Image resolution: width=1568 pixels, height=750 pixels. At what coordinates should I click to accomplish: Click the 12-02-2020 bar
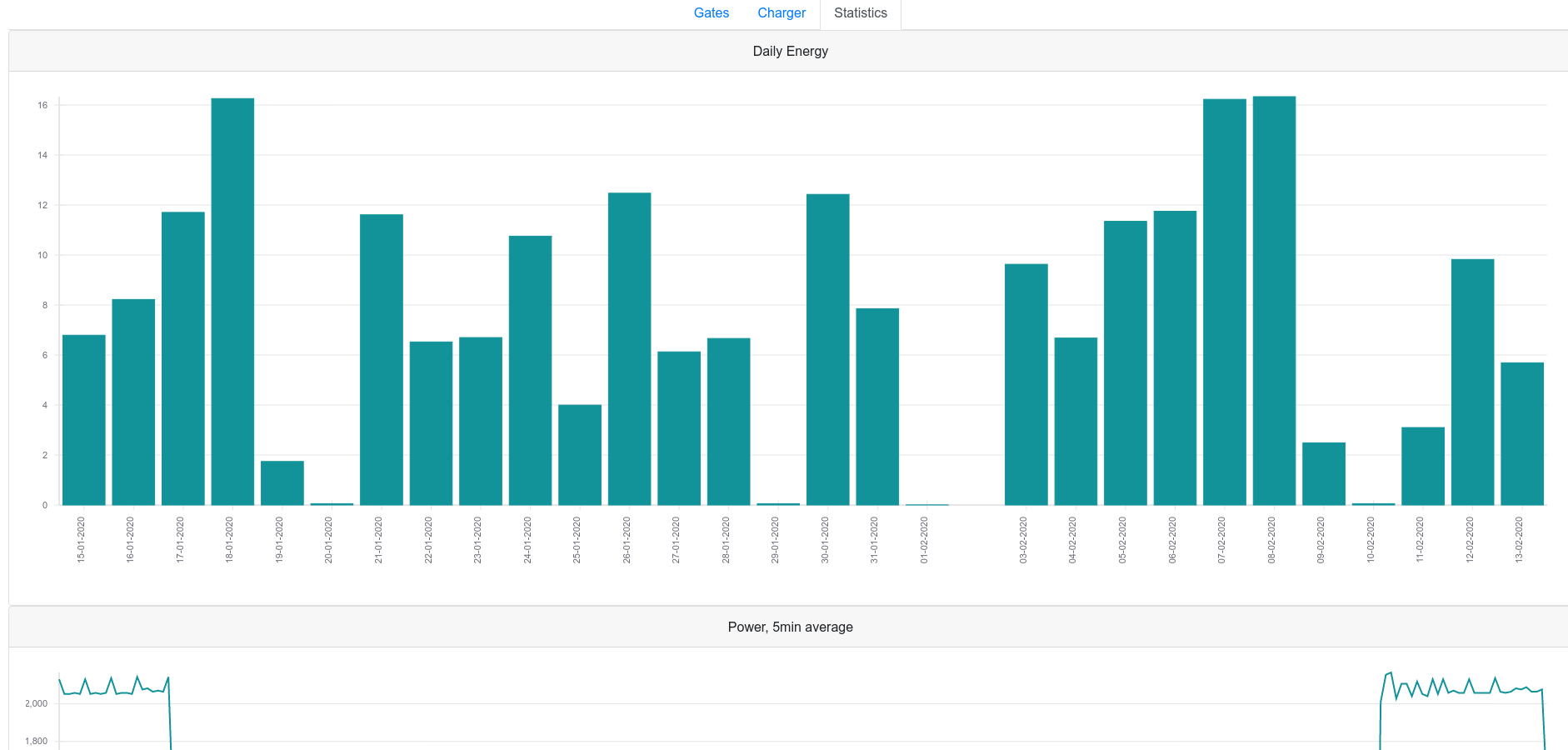pos(1473,382)
